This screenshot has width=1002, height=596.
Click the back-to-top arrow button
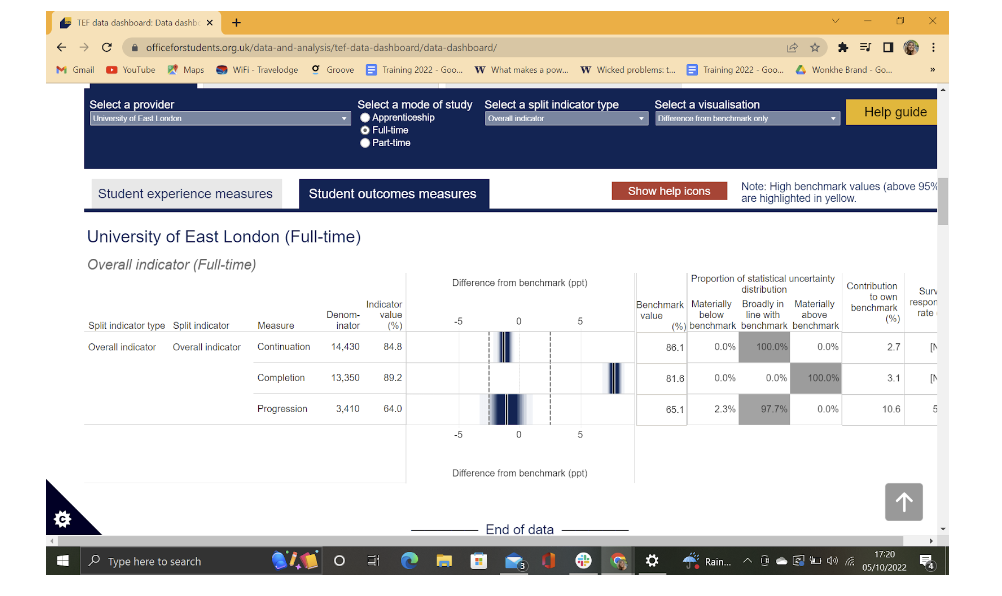point(904,502)
